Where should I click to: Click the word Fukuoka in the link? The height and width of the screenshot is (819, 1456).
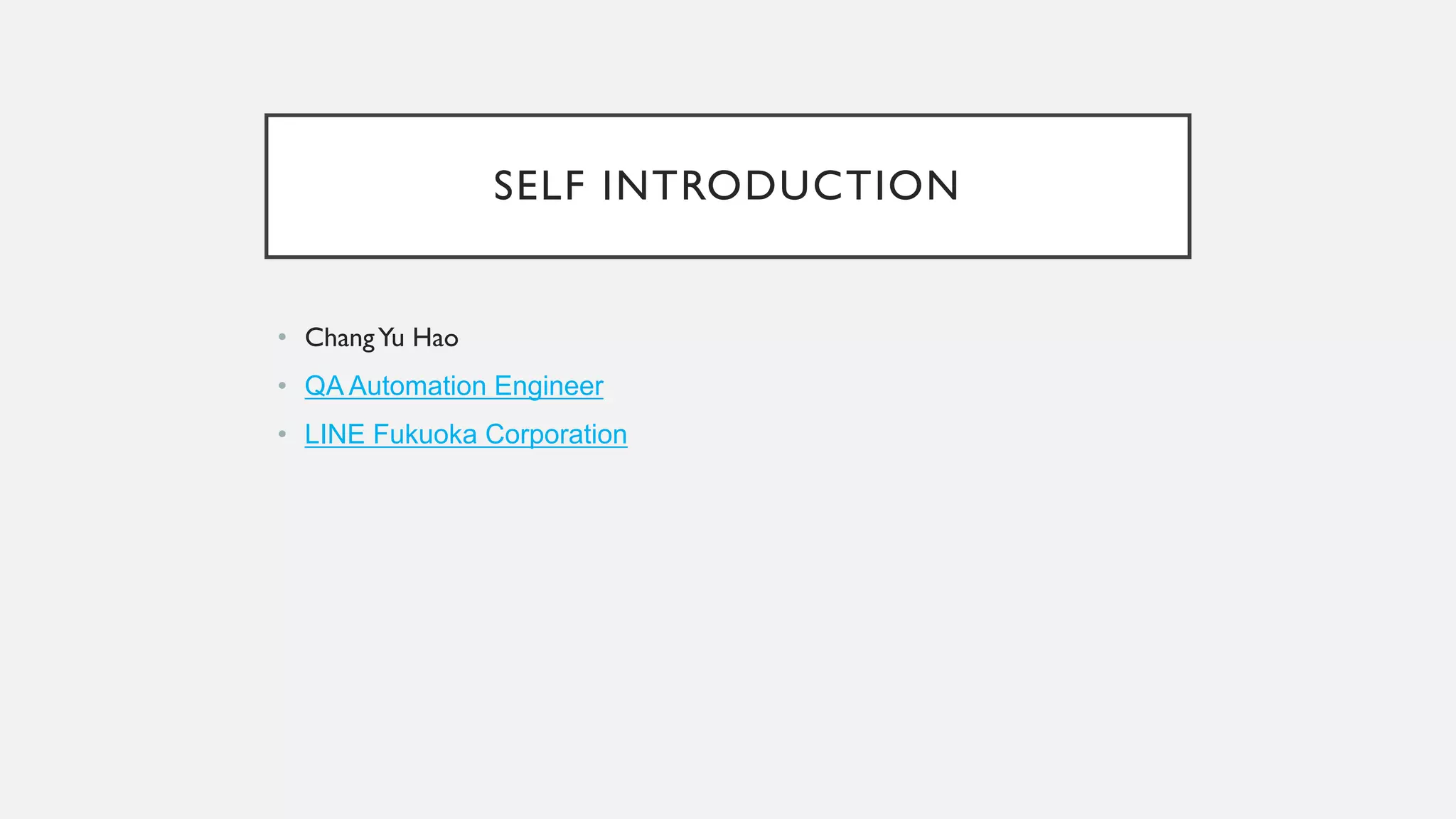[x=425, y=434]
